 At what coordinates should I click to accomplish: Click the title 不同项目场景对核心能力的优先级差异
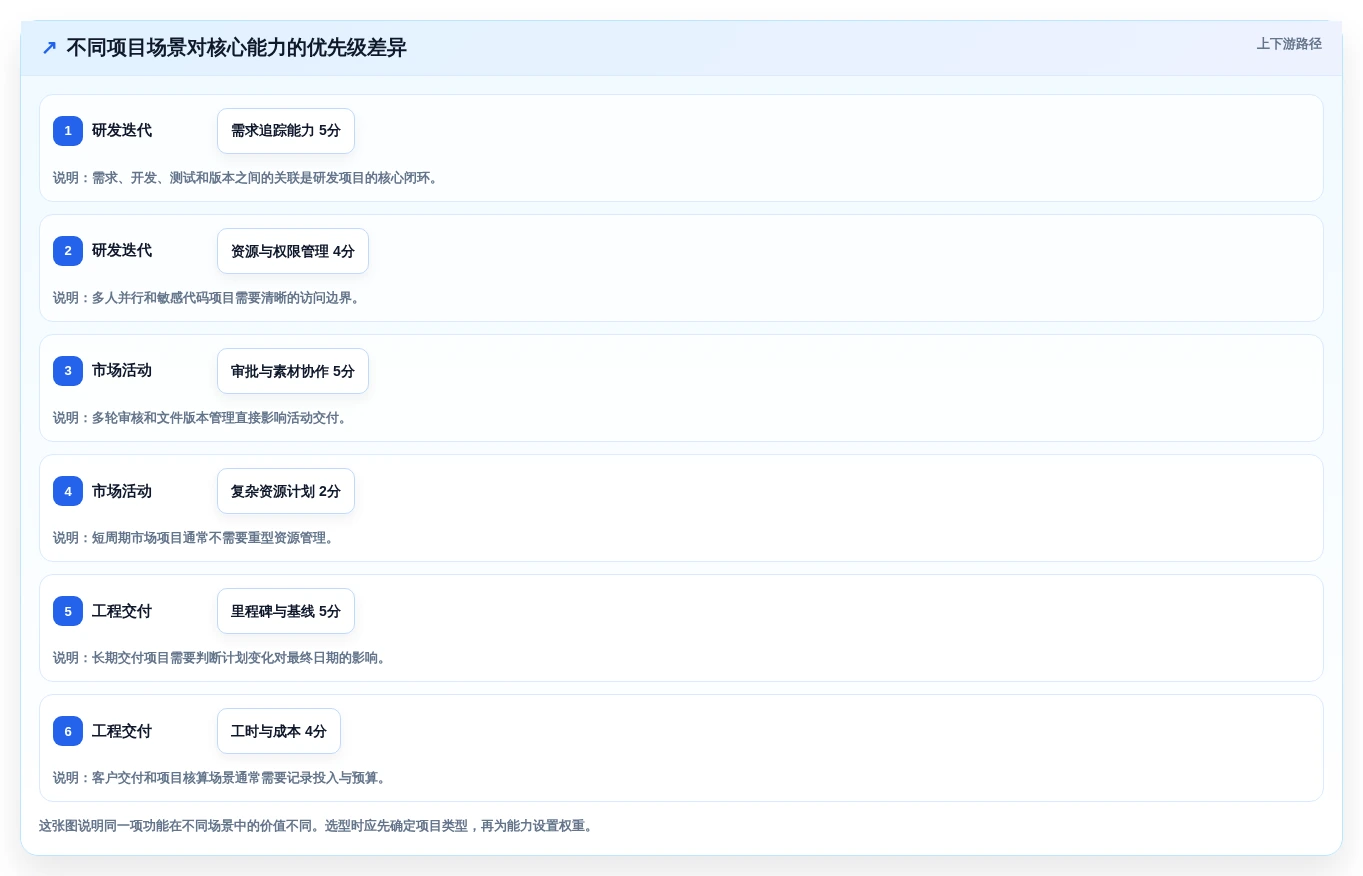[237, 48]
